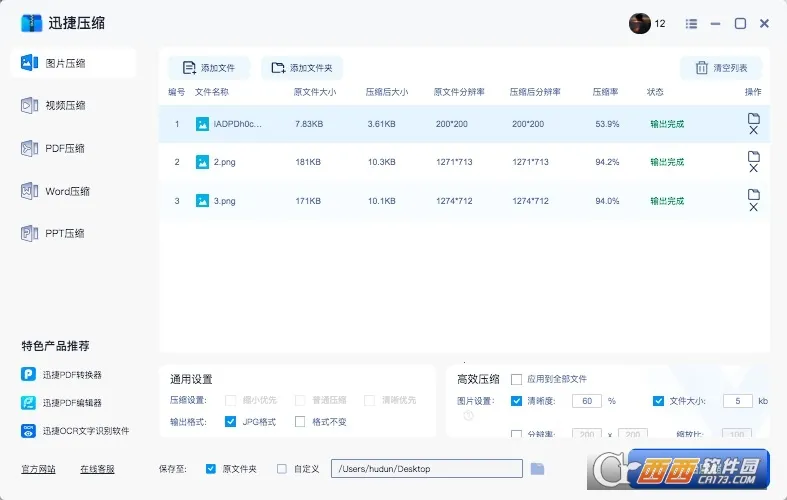
Task: Click the 图片压缩 sidebar icon
Action: [29, 63]
